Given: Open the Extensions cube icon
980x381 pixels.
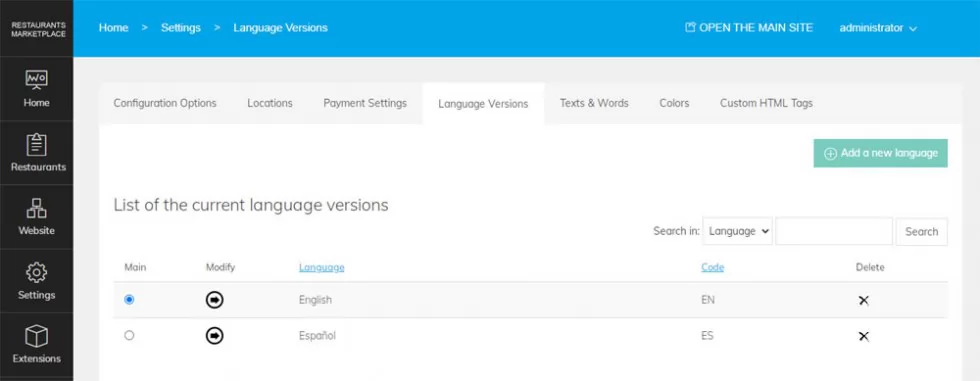Looking at the screenshot, I should (x=36, y=337).
